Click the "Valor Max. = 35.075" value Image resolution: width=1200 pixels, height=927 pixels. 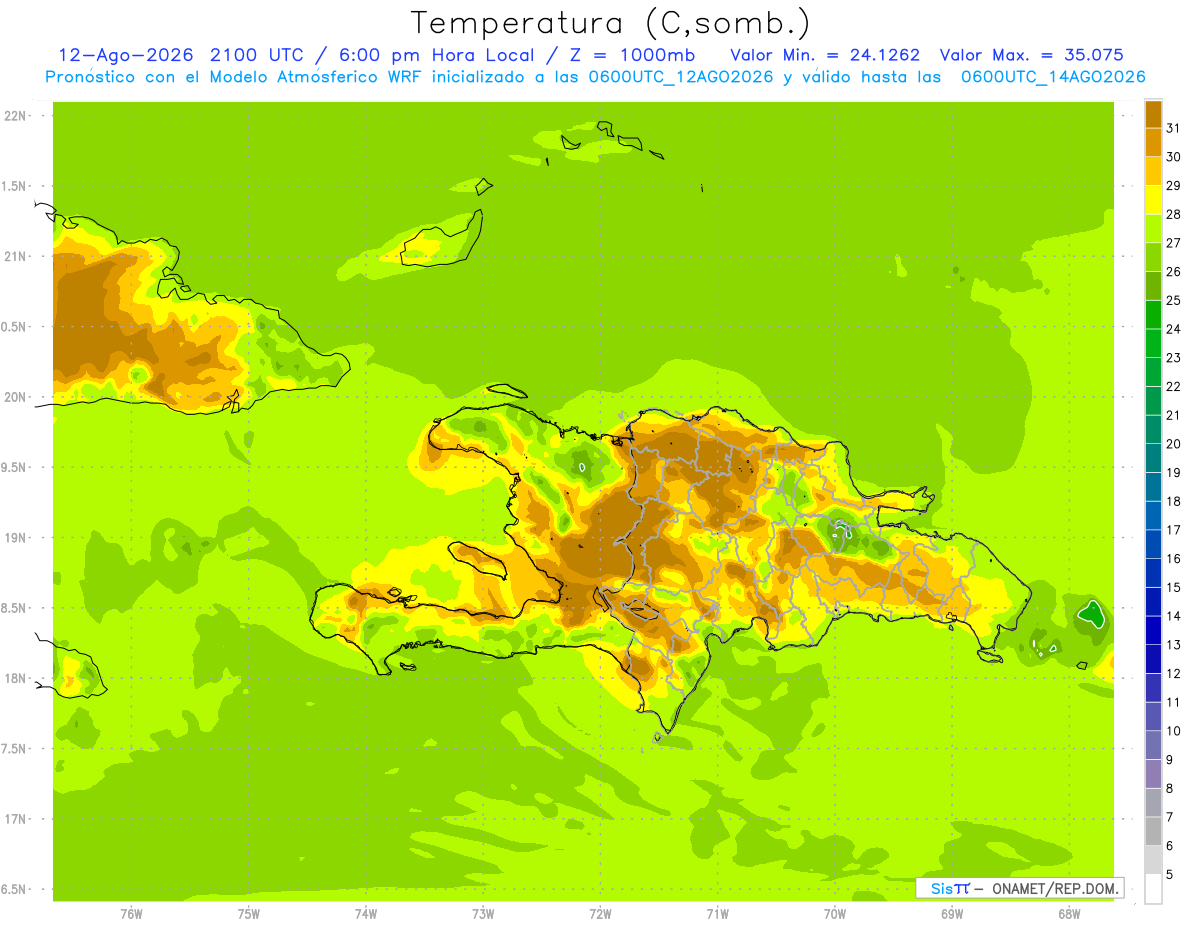click(1031, 55)
